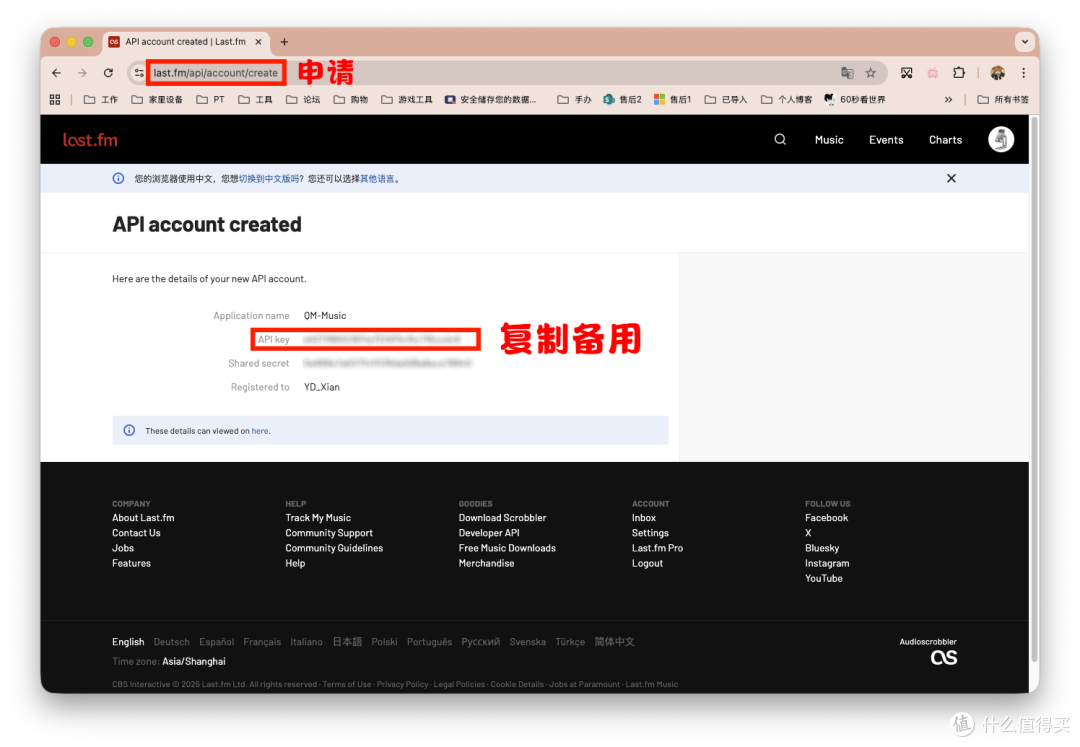This screenshot has height=747, width=1080.
Task: Open the Charts page from the navbar
Action: click(945, 139)
